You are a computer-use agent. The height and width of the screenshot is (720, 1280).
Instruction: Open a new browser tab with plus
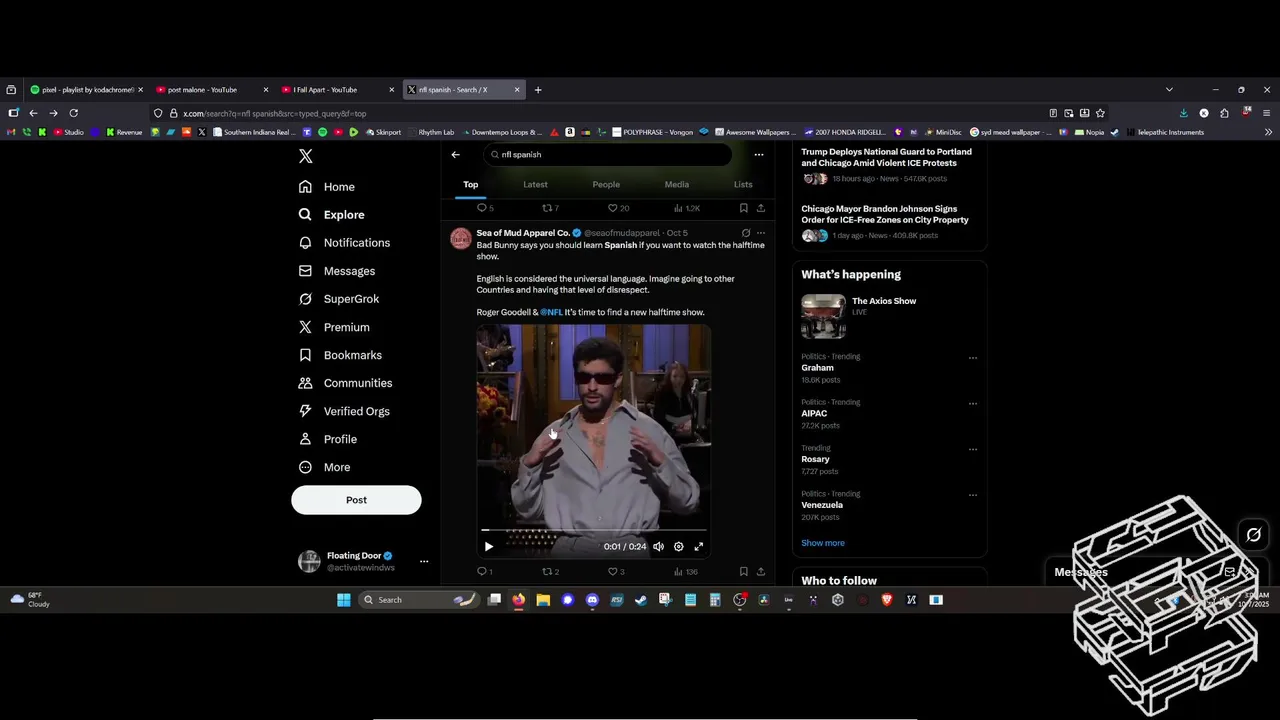538,90
